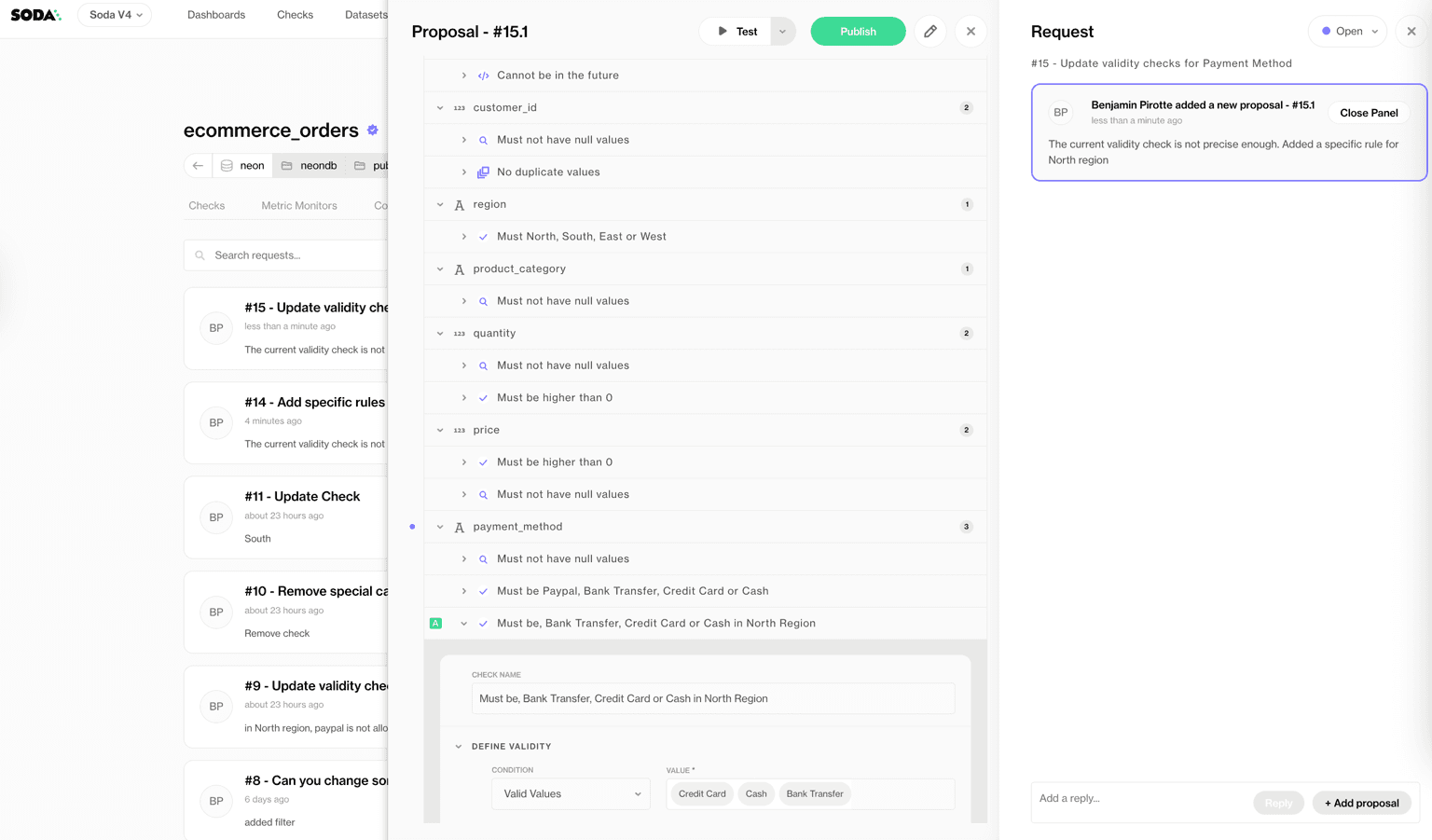Click the back arrow in the dataset breadcrumb
The image size is (1432, 840).
[197, 165]
